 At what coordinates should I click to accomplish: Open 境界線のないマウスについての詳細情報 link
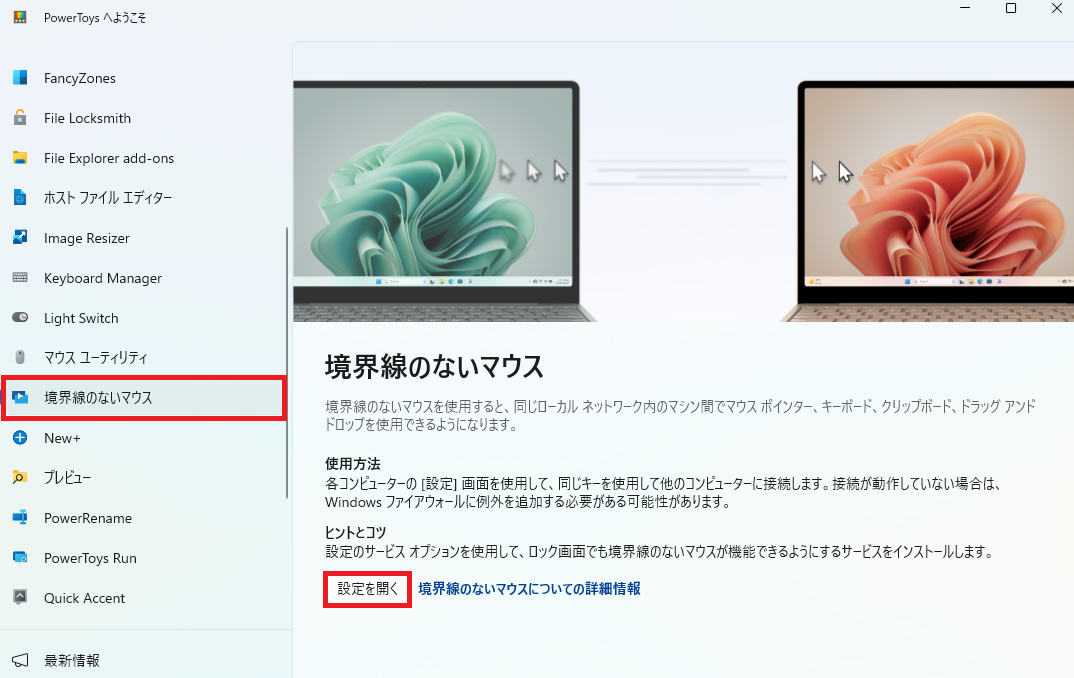coord(529,589)
